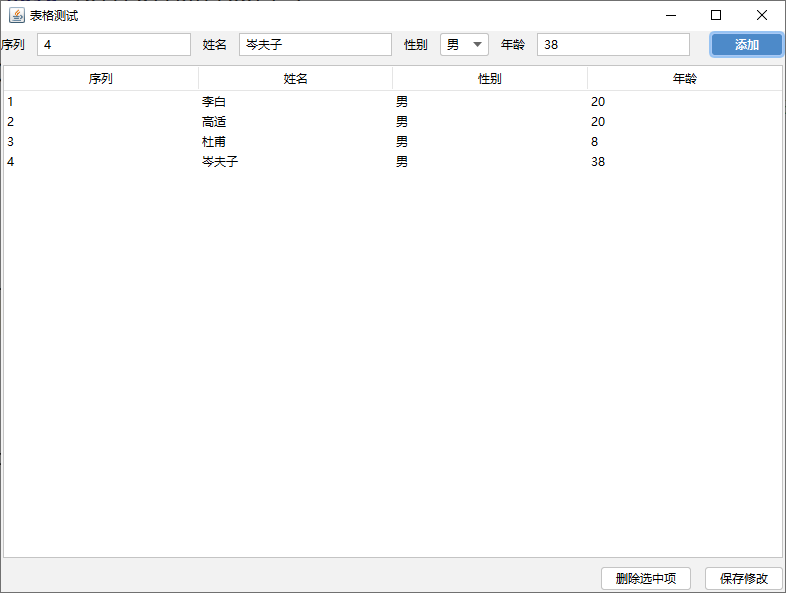Click the 删除选中项 button
Screen dimensions: 786x593
coord(646,578)
